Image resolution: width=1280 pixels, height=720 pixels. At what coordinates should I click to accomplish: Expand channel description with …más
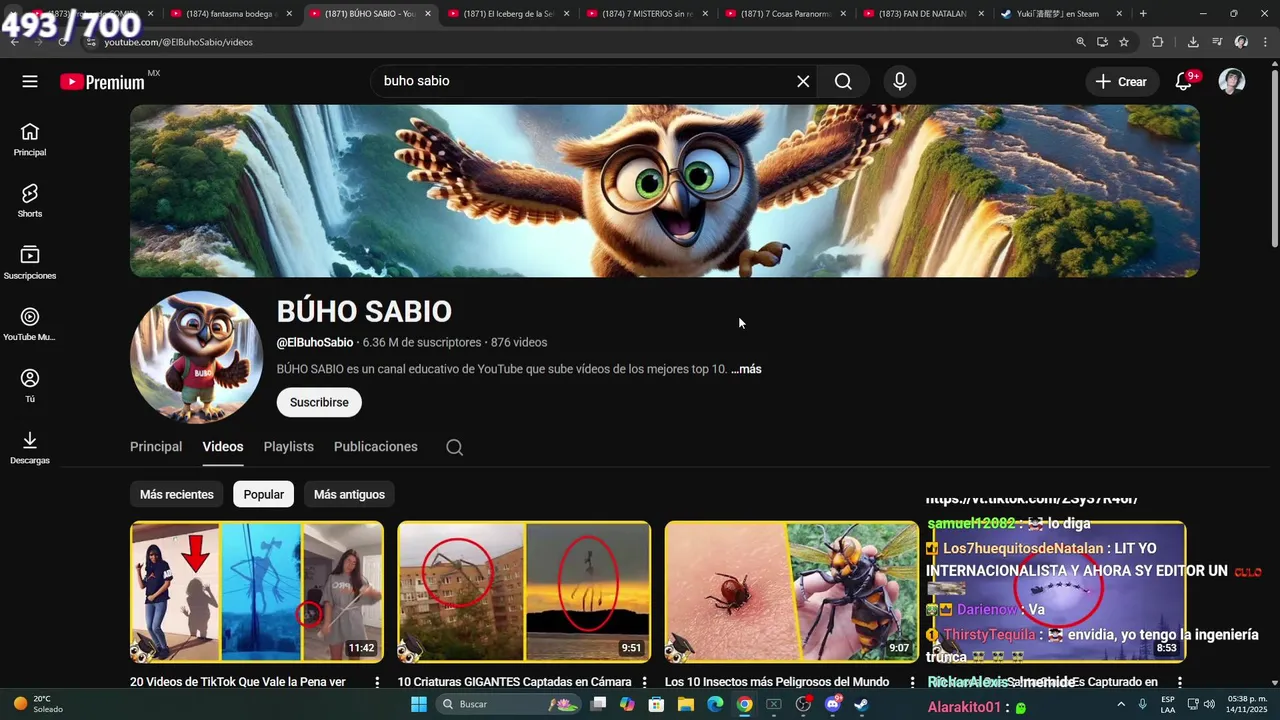click(746, 369)
